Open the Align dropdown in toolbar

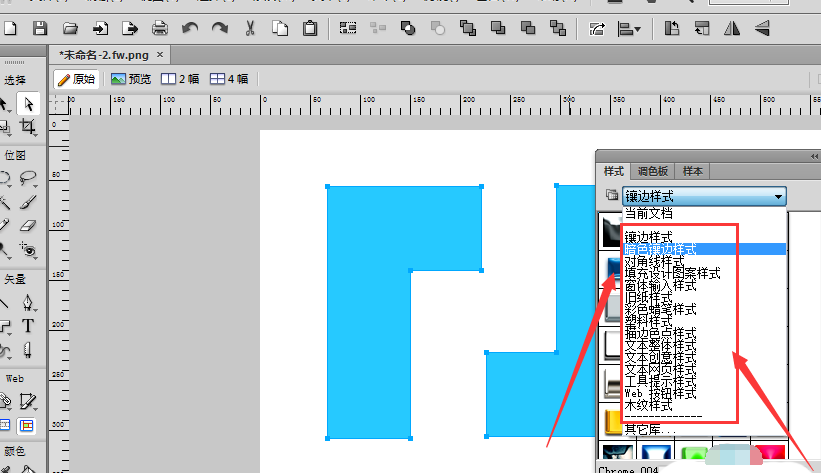click(x=629, y=28)
